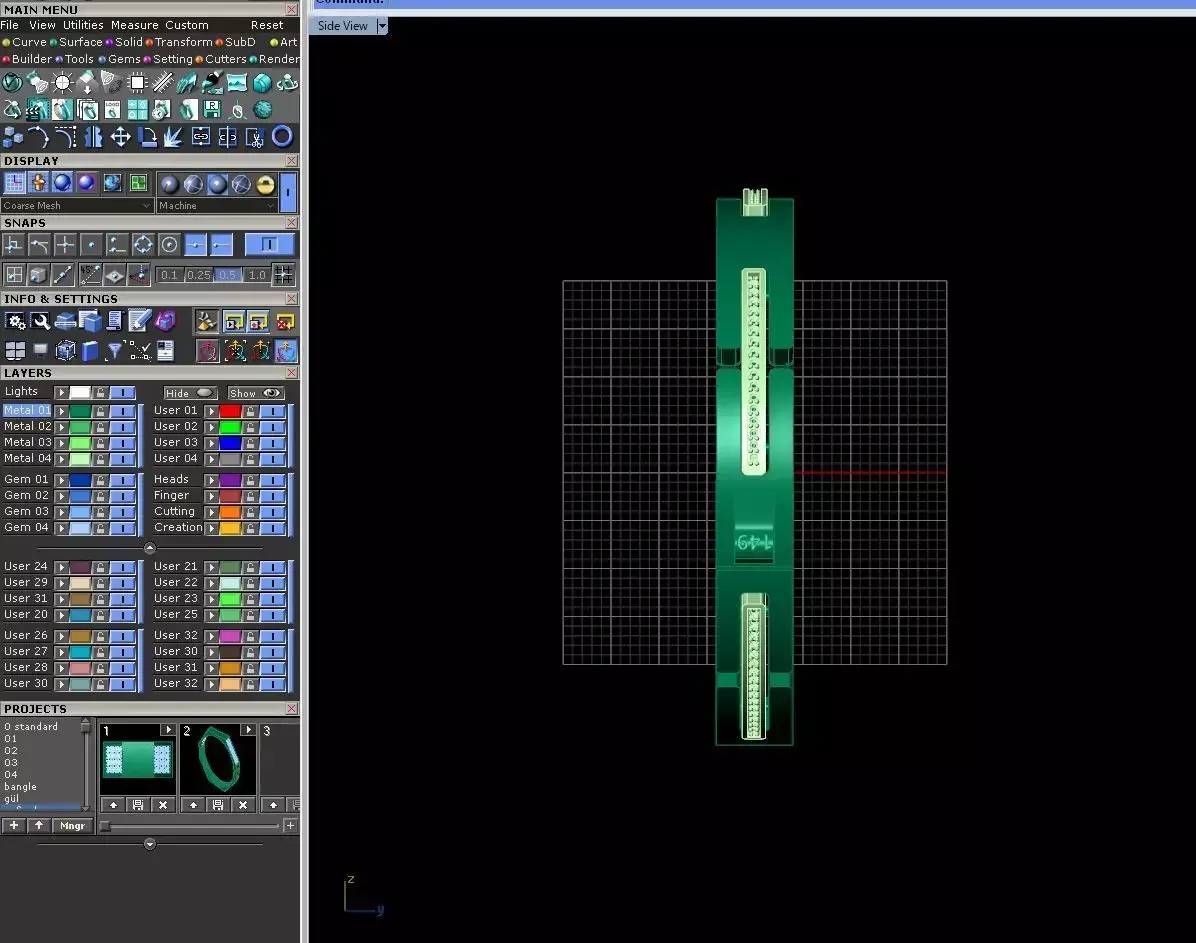Open the Measure menu
Image resolution: width=1196 pixels, height=943 pixels.
(135, 25)
